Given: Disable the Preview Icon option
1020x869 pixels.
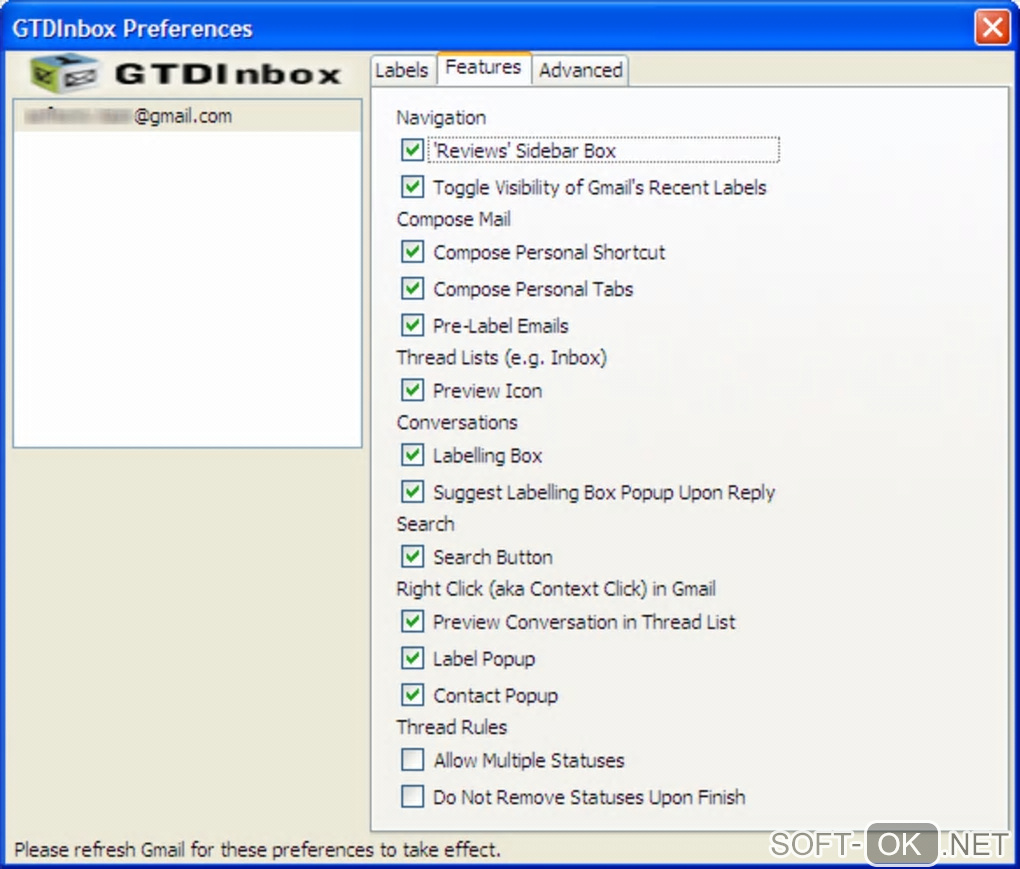Looking at the screenshot, I should 412,390.
